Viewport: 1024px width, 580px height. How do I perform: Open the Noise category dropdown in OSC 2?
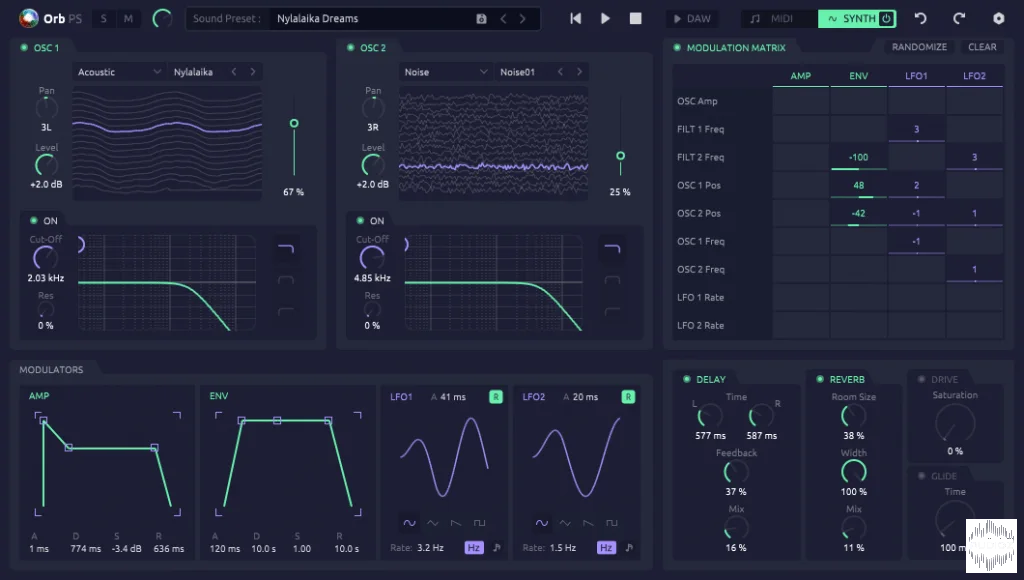pos(445,72)
